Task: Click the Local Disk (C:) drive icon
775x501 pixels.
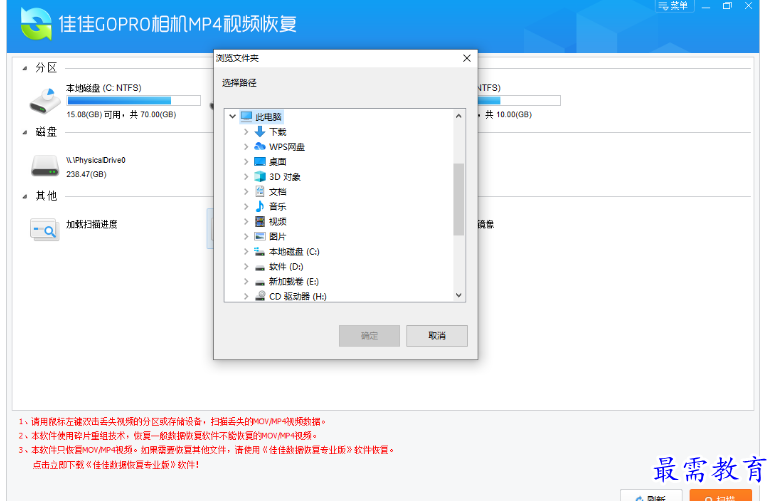Action: (x=259, y=251)
